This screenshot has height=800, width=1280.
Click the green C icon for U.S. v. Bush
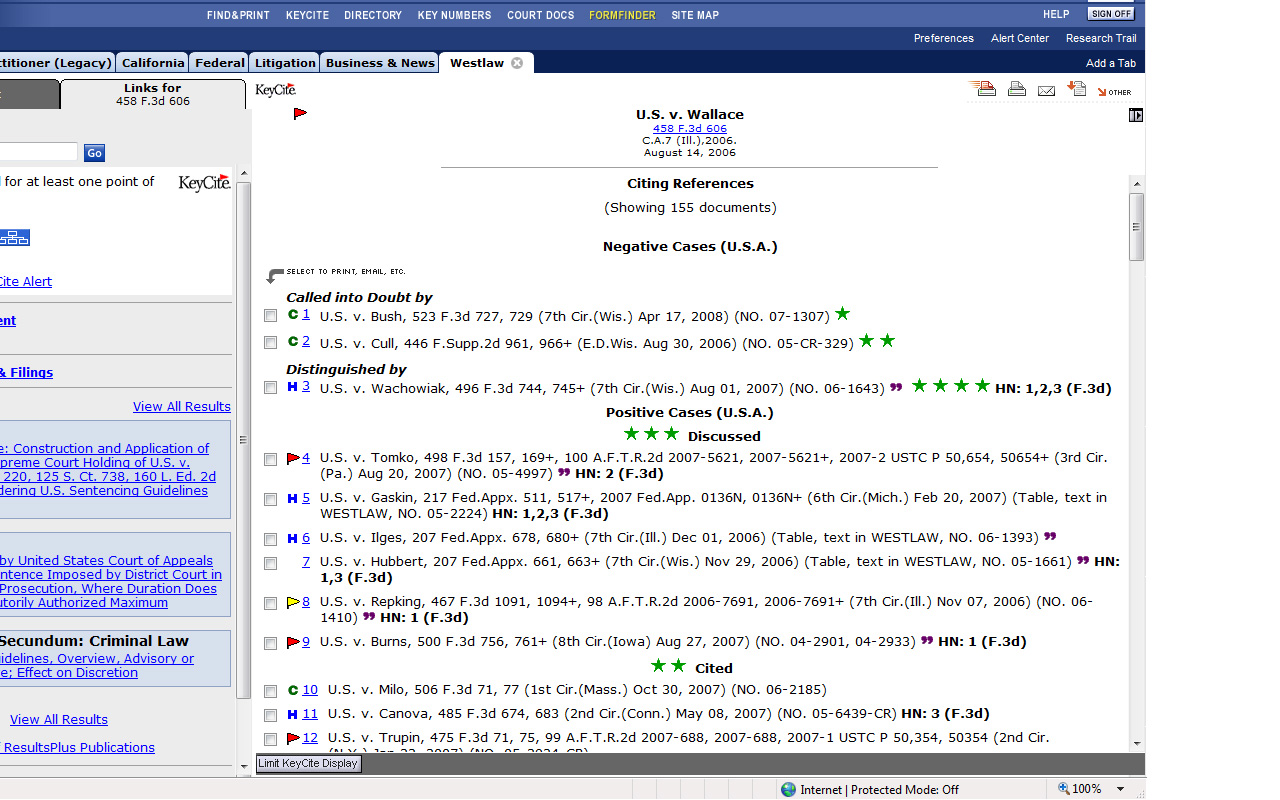click(293, 314)
